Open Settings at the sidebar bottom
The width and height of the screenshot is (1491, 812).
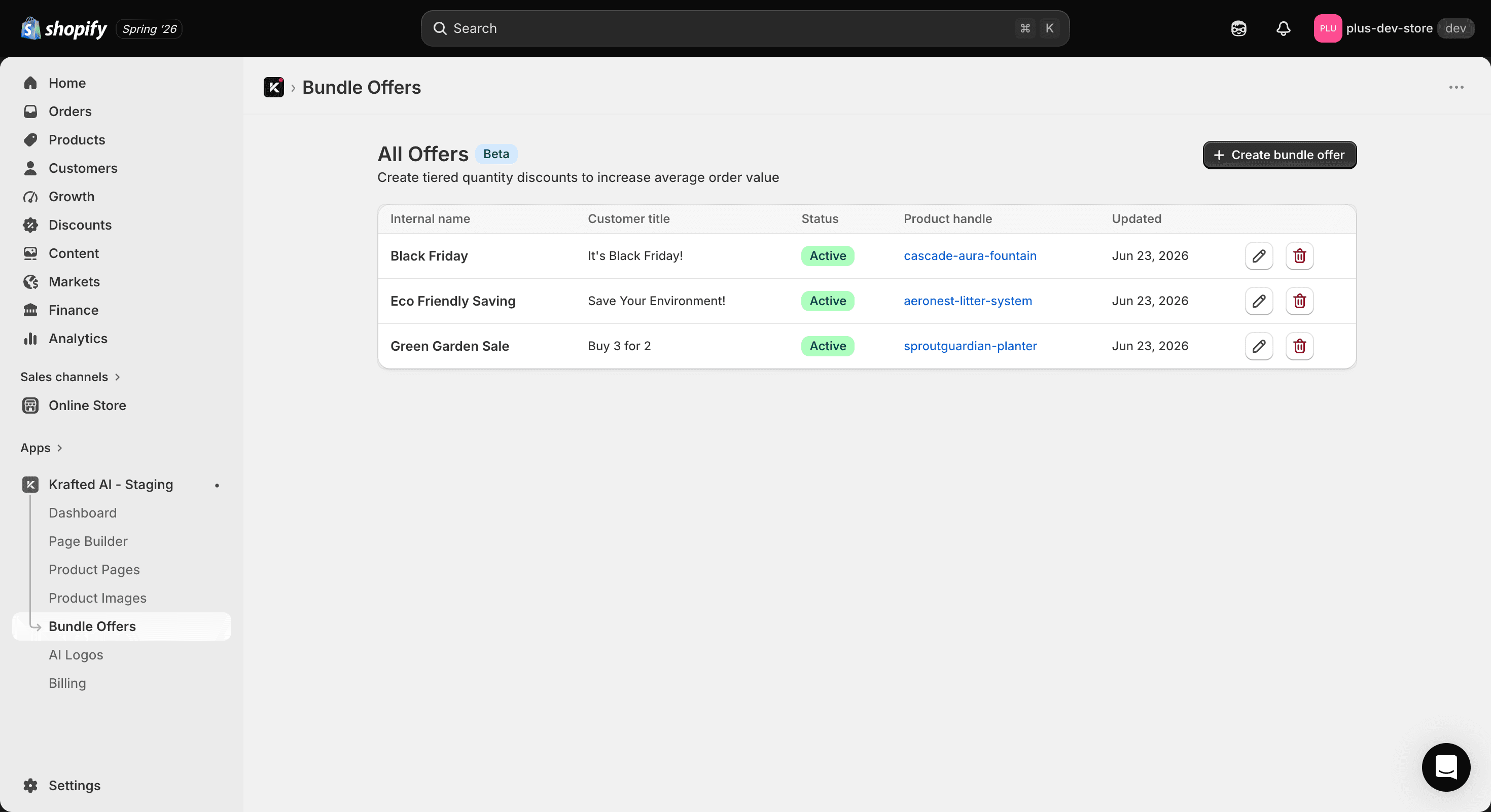click(74, 786)
